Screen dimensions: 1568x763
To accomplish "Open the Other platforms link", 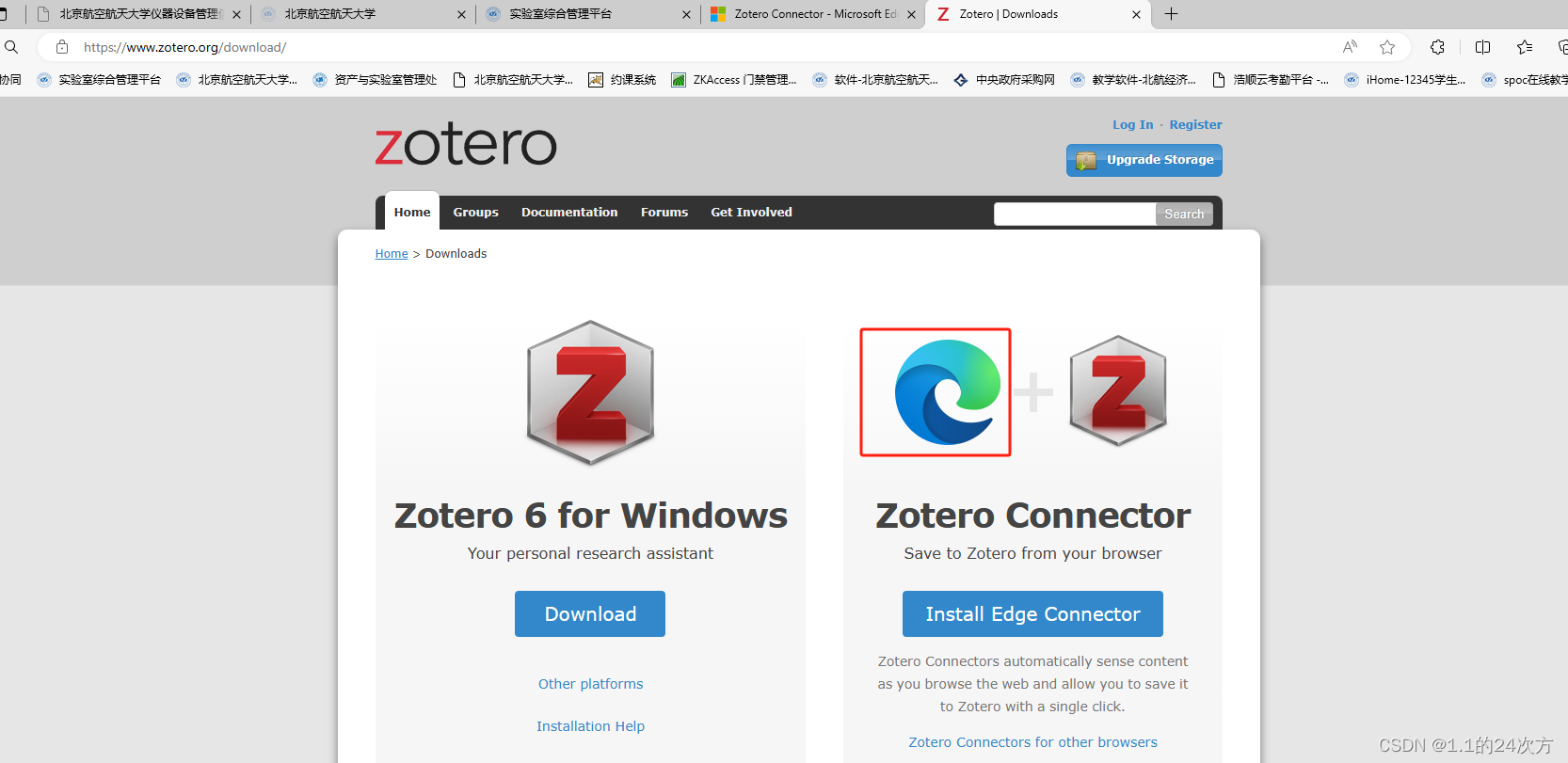I will (591, 684).
